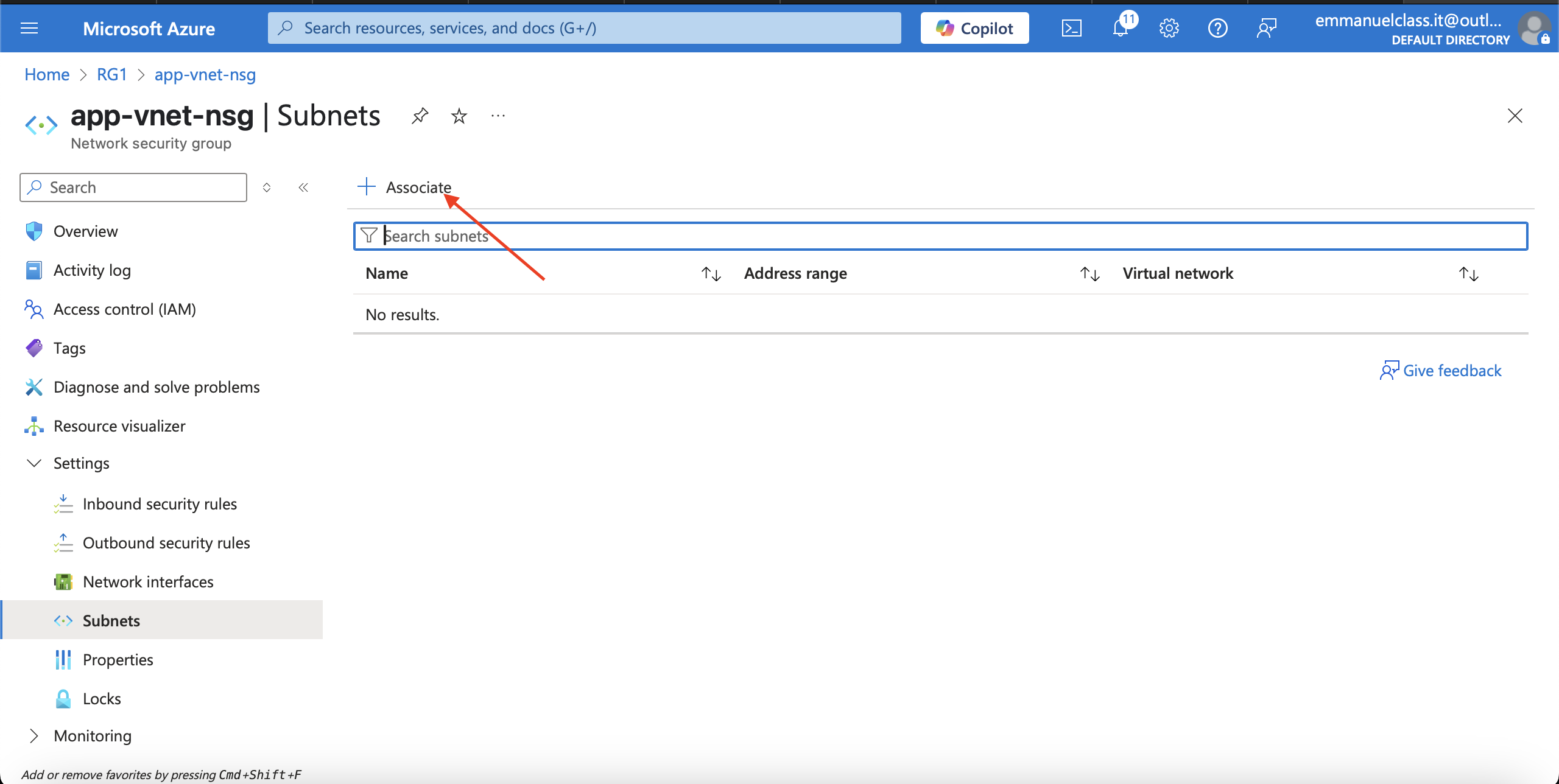Image resolution: width=1559 pixels, height=784 pixels.
Task: Click the Tags icon
Action: (34, 348)
